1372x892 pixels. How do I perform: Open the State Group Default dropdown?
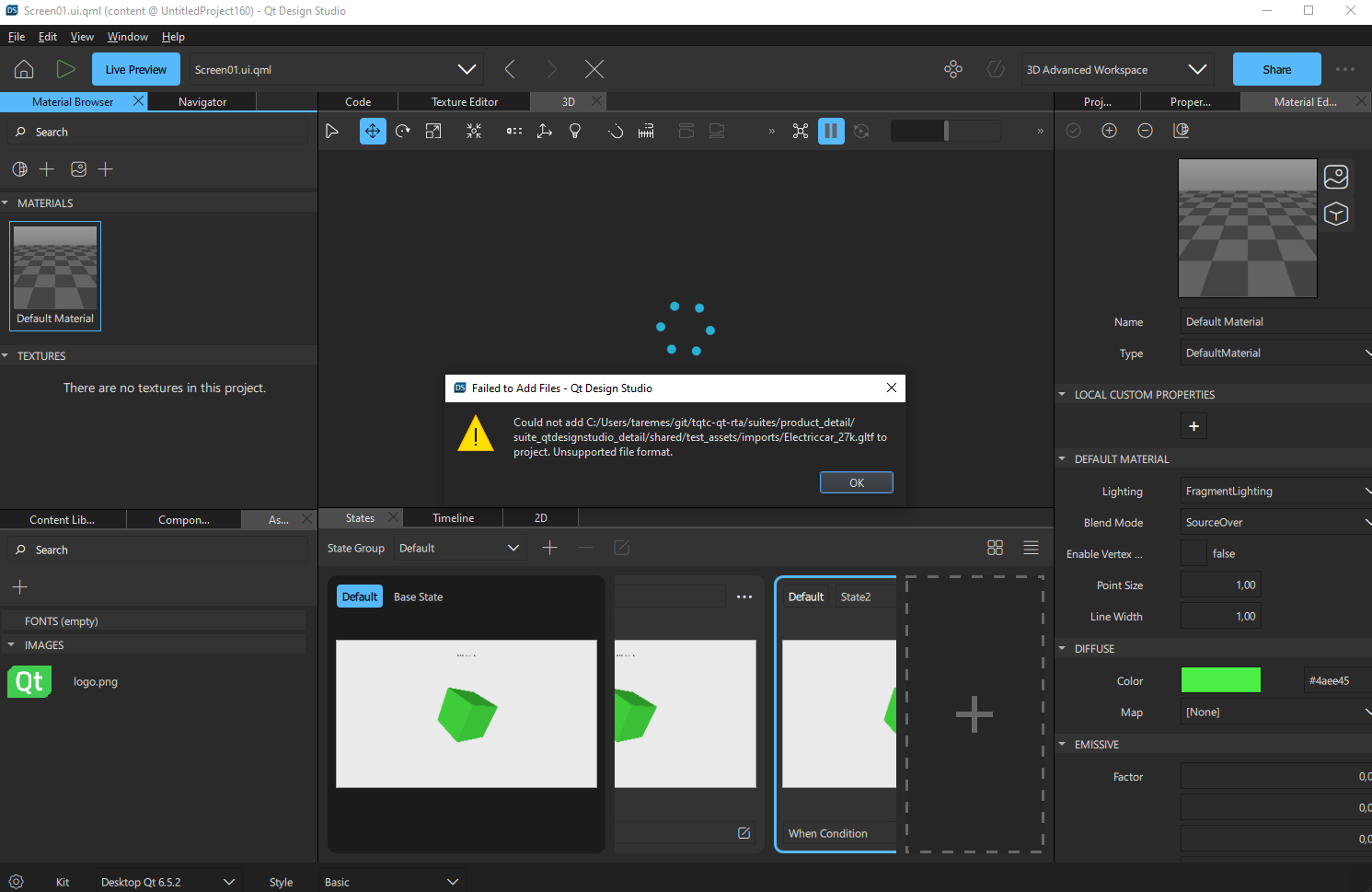[460, 548]
